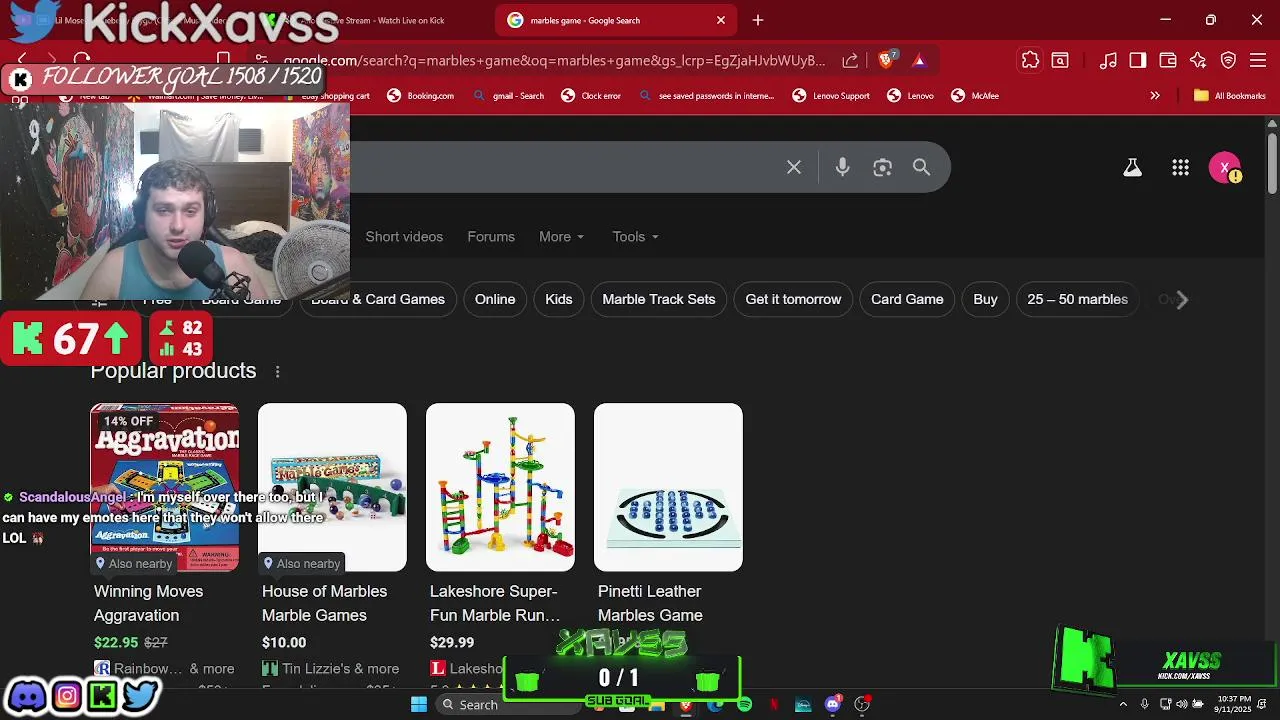
Task: Select the Kids filter chip
Action: (559, 299)
